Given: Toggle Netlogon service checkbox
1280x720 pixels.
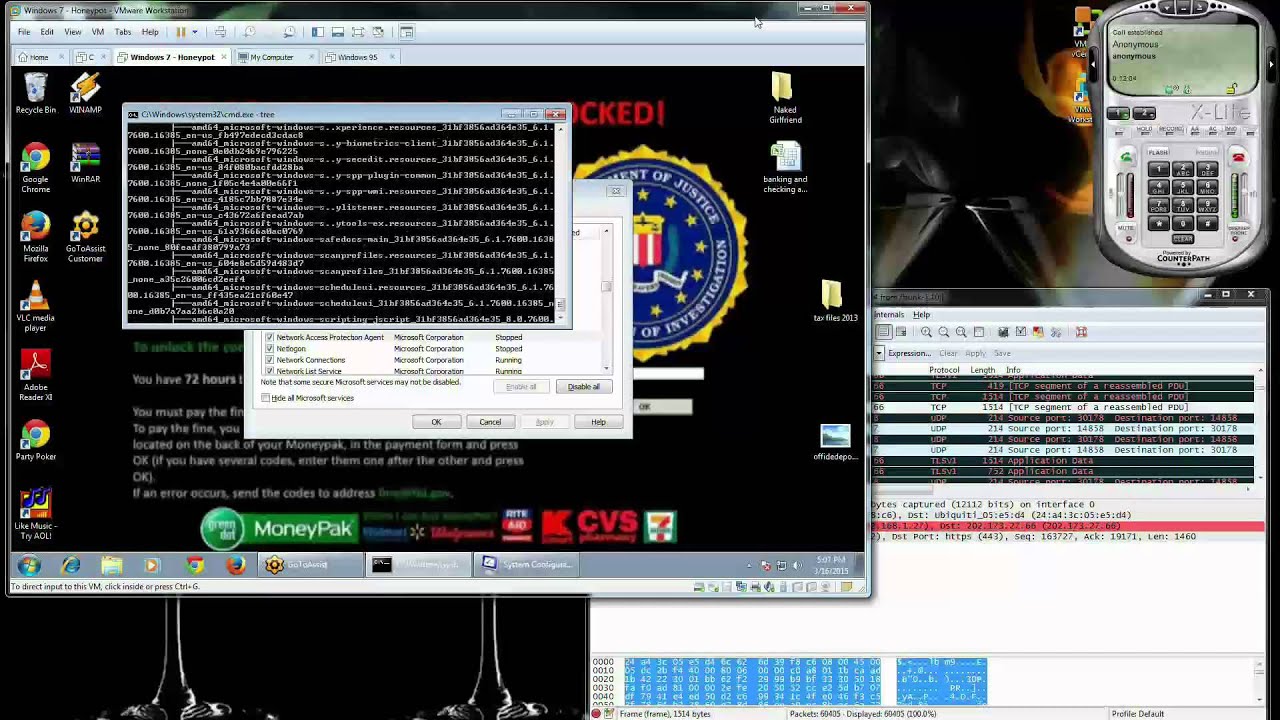Looking at the screenshot, I should pyautogui.click(x=269, y=349).
